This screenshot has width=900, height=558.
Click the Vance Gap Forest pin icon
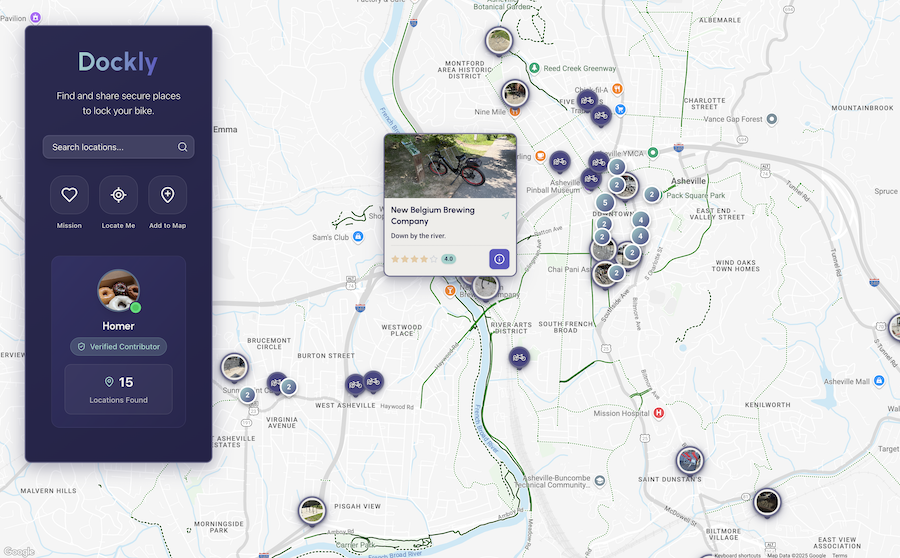772,119
